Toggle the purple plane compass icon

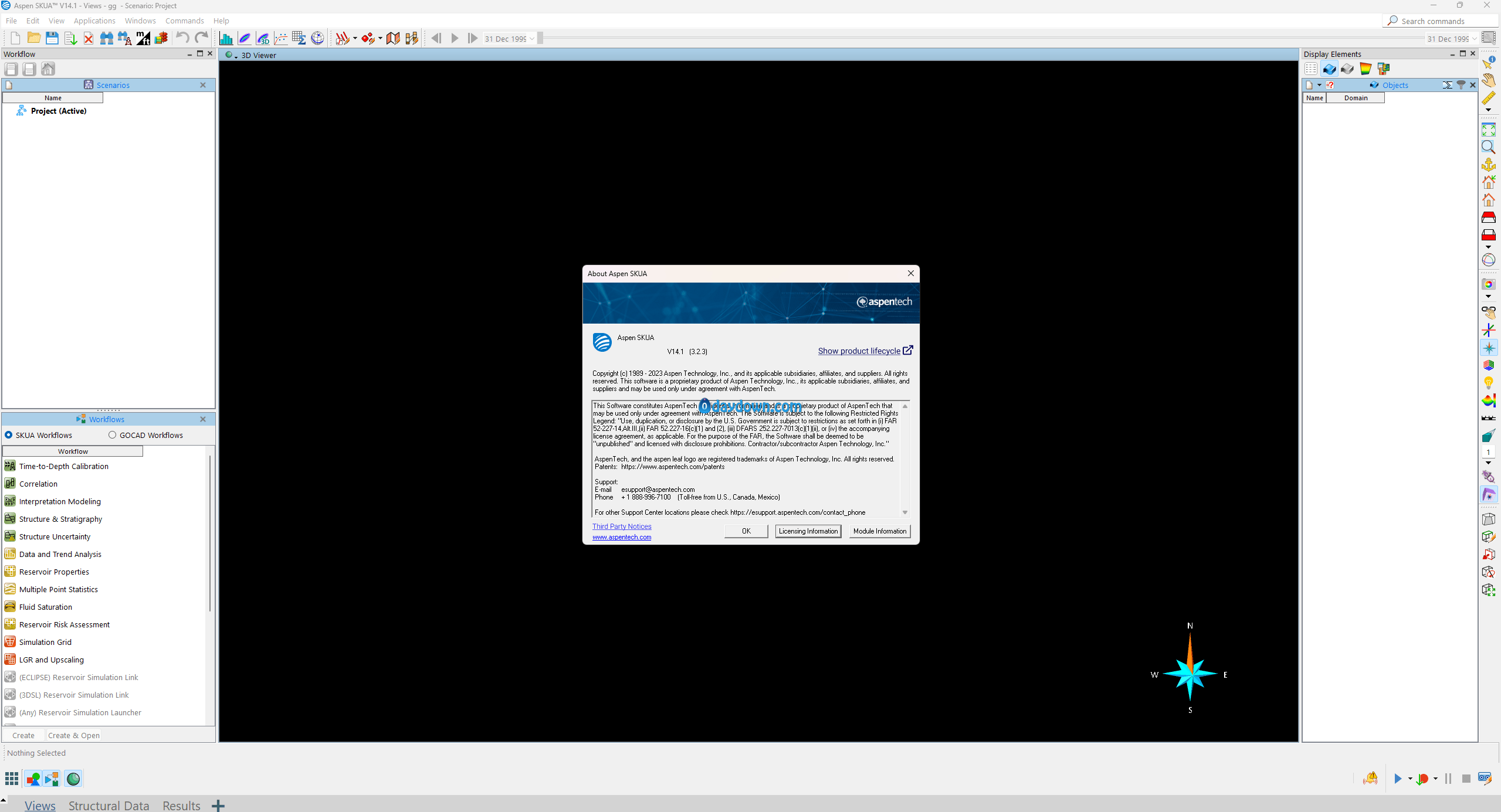point(1489,495)
